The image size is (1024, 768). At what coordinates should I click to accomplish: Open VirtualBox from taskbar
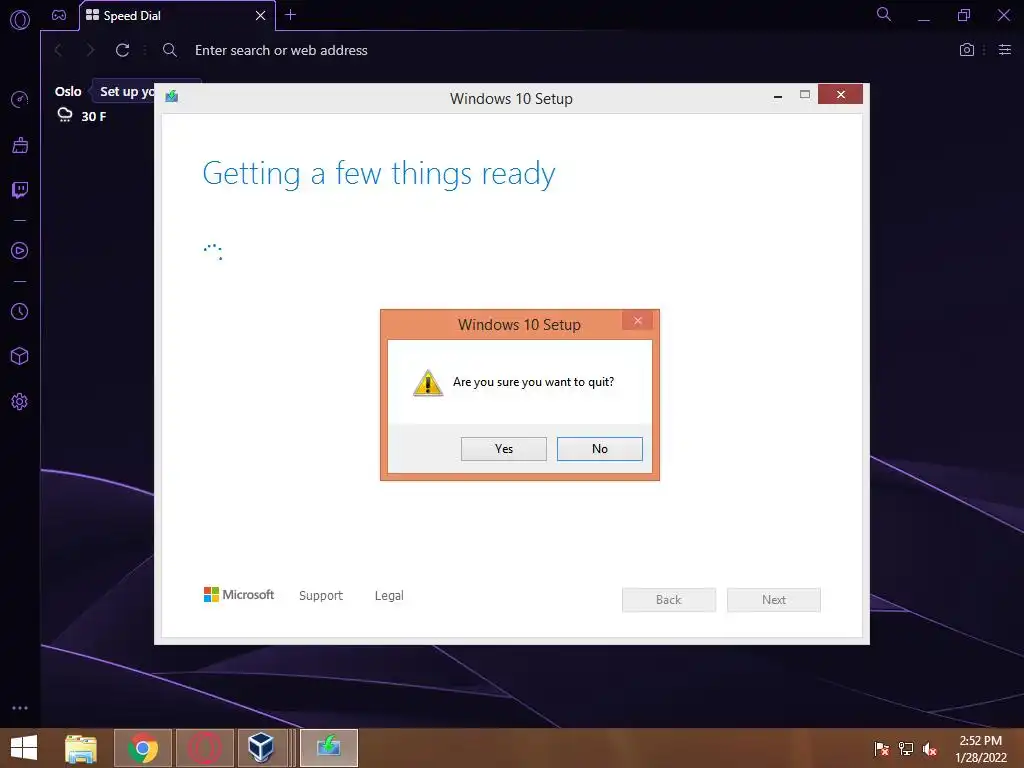(263, 748)
